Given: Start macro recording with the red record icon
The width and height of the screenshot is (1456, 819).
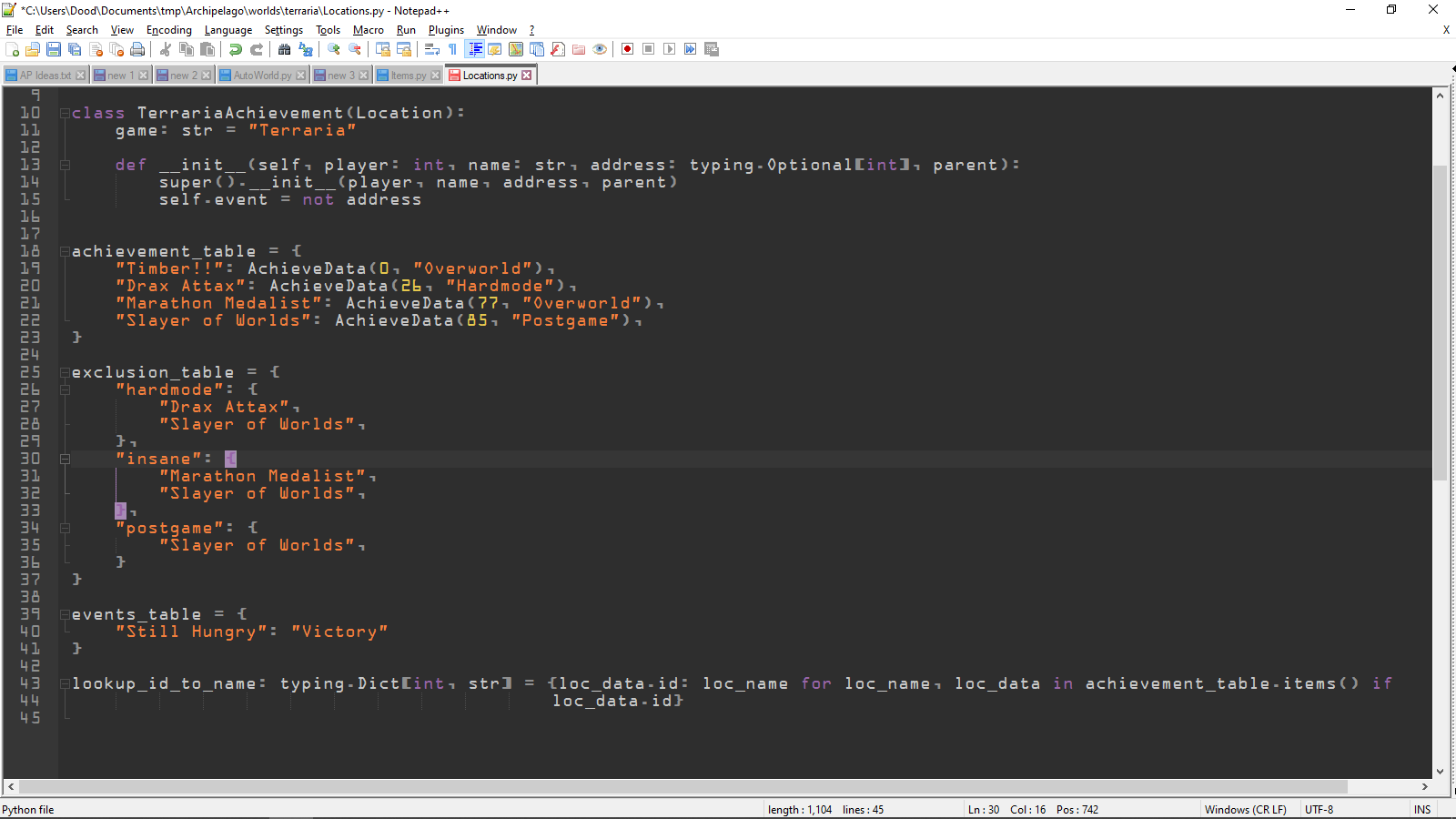Looking at the screenshot, I should pyautogui.click(x=627, y=49).
